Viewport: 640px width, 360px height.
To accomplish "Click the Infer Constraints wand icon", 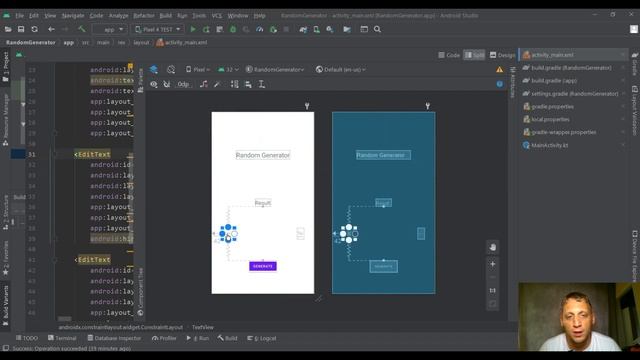I will coord(218,84).
